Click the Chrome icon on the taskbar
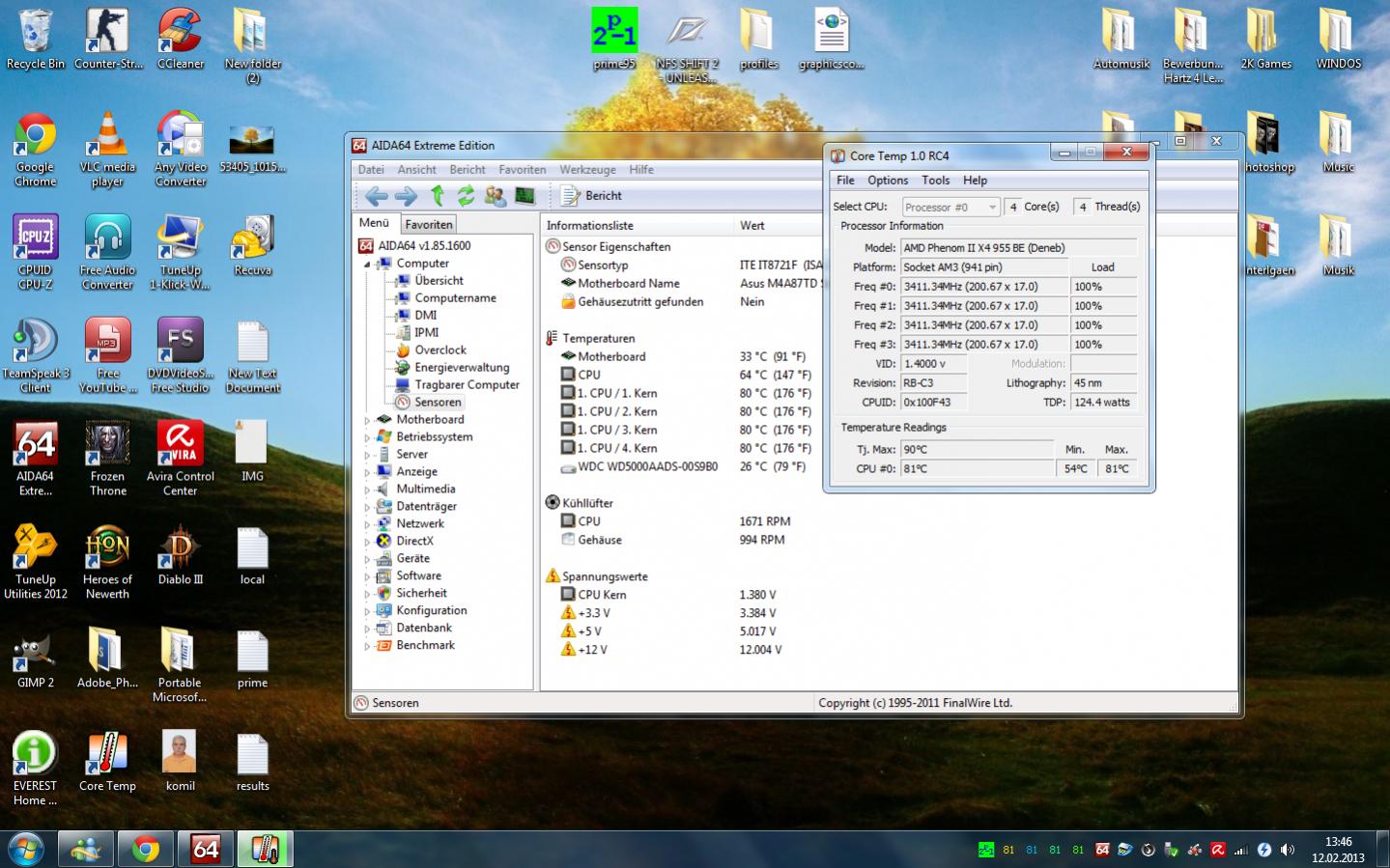Viewport: 1390px width, 868px height. [x=146, y=849]
